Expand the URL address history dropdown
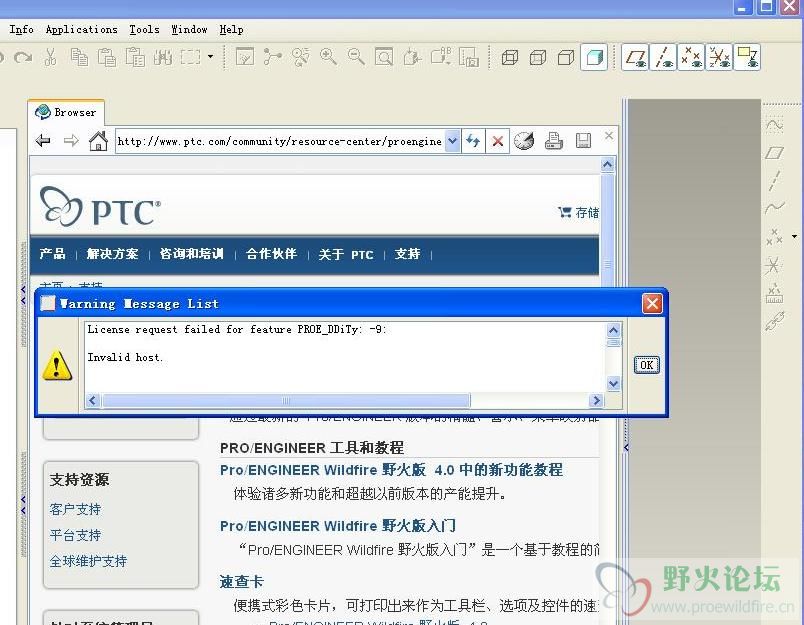Screen dimensions: 804x625 tap(452, 141)
